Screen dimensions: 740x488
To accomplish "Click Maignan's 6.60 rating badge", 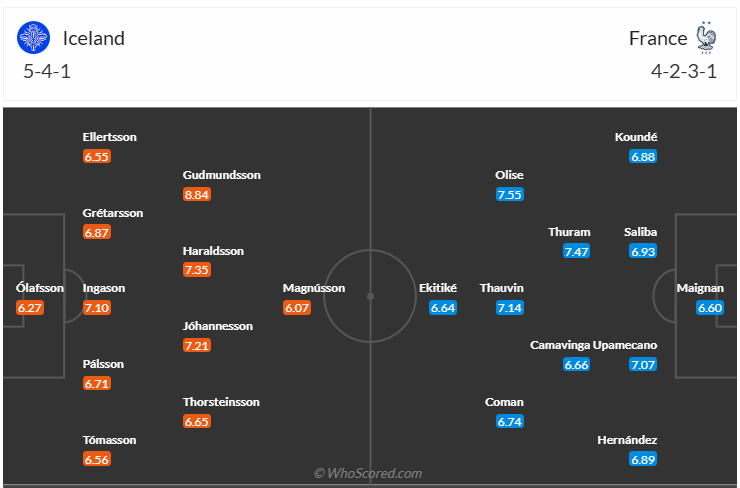I will (709, 308).
